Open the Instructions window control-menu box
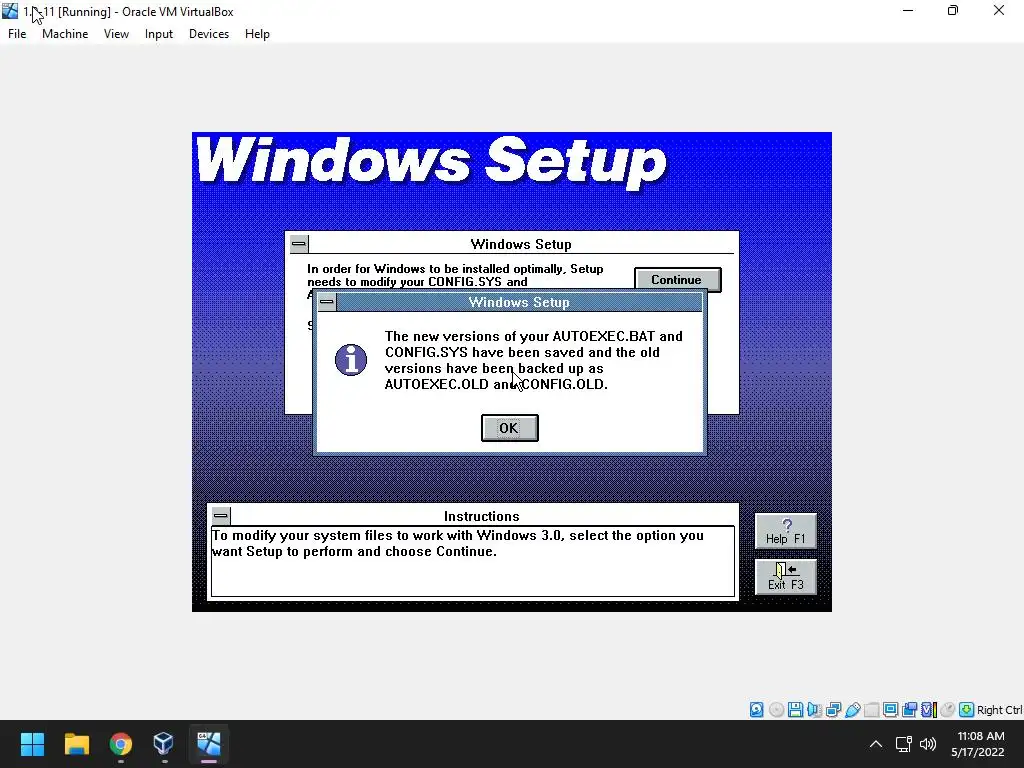The height and width of the screenshot is (768, 1024). coord(221,516)
